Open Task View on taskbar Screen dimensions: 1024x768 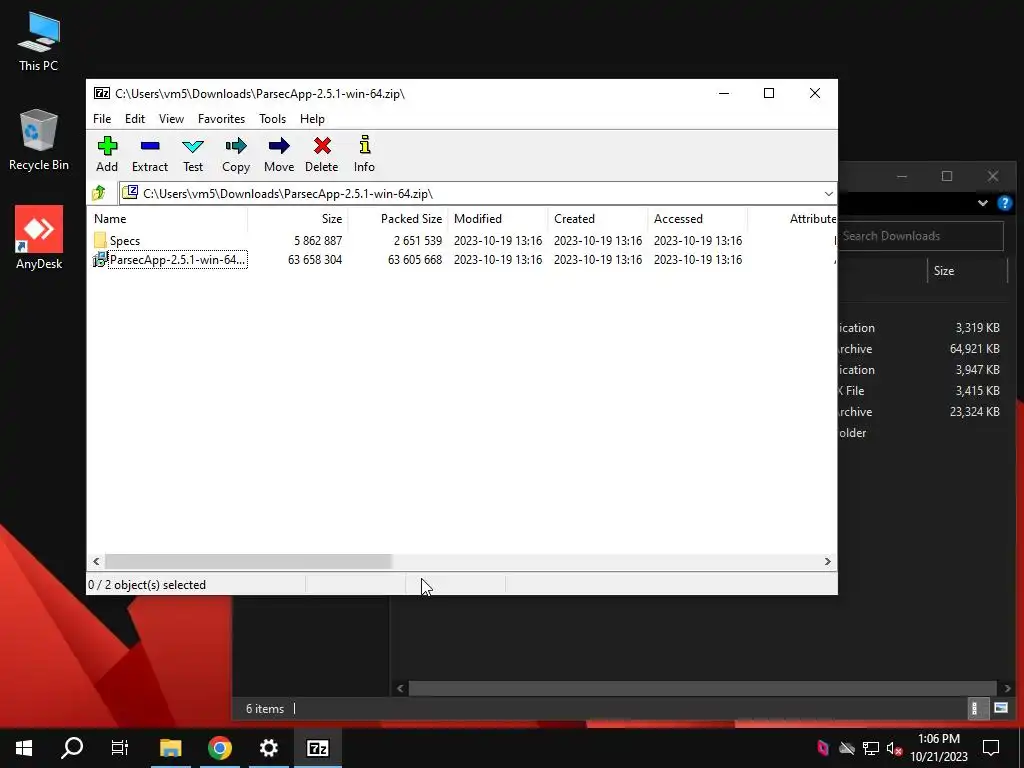[120, 748]
